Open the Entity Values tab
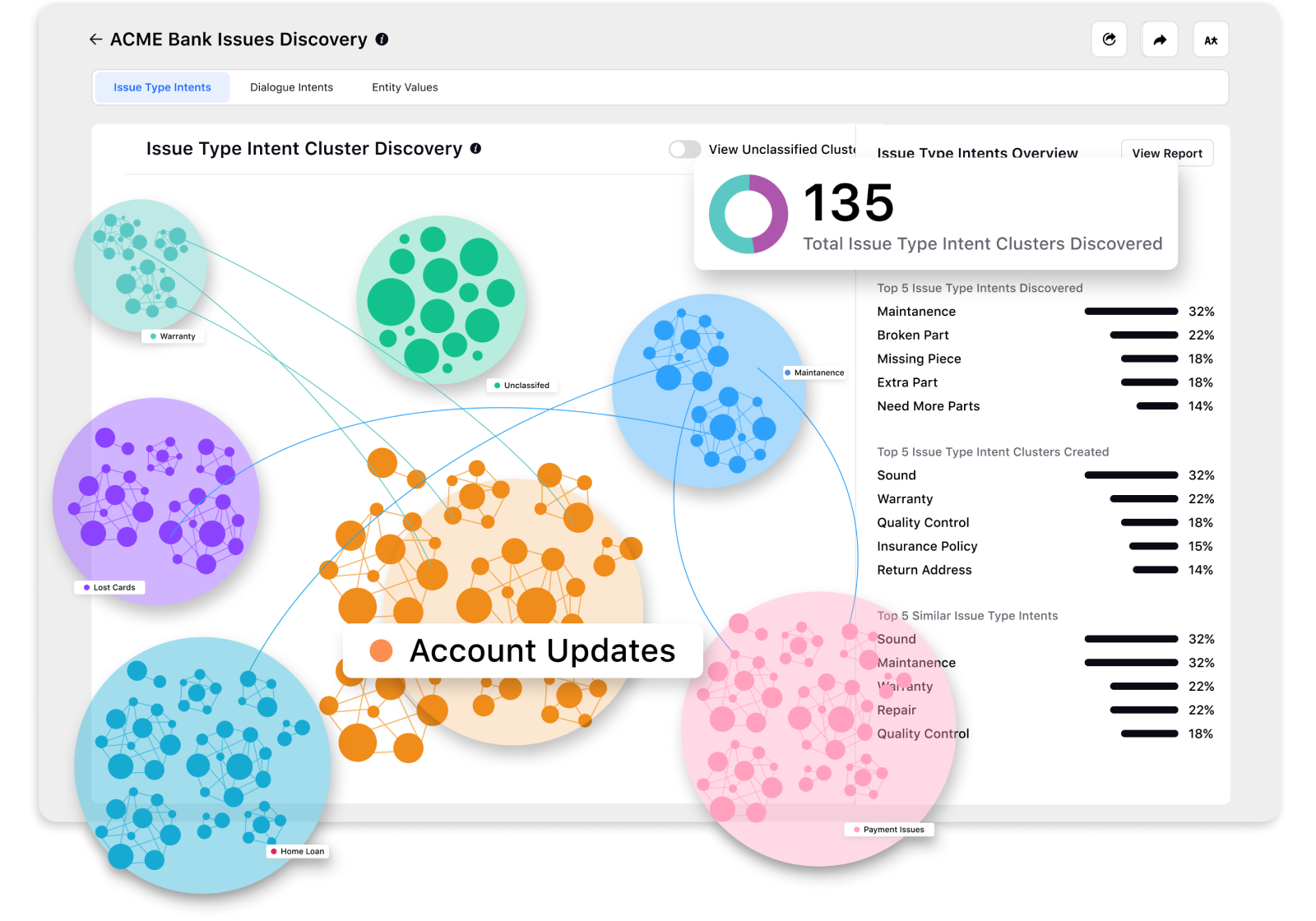Screen dimensions: 1316x921 pos(404,86)
